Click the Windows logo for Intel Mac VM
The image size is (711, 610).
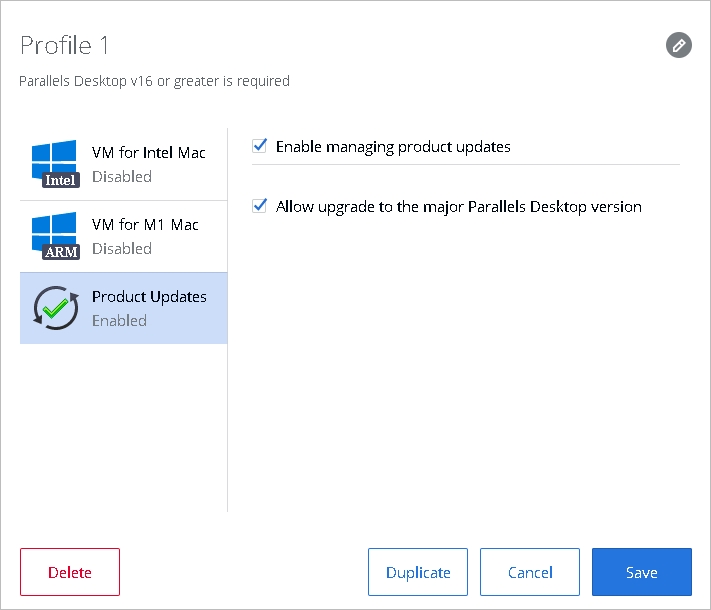(53, 159)
